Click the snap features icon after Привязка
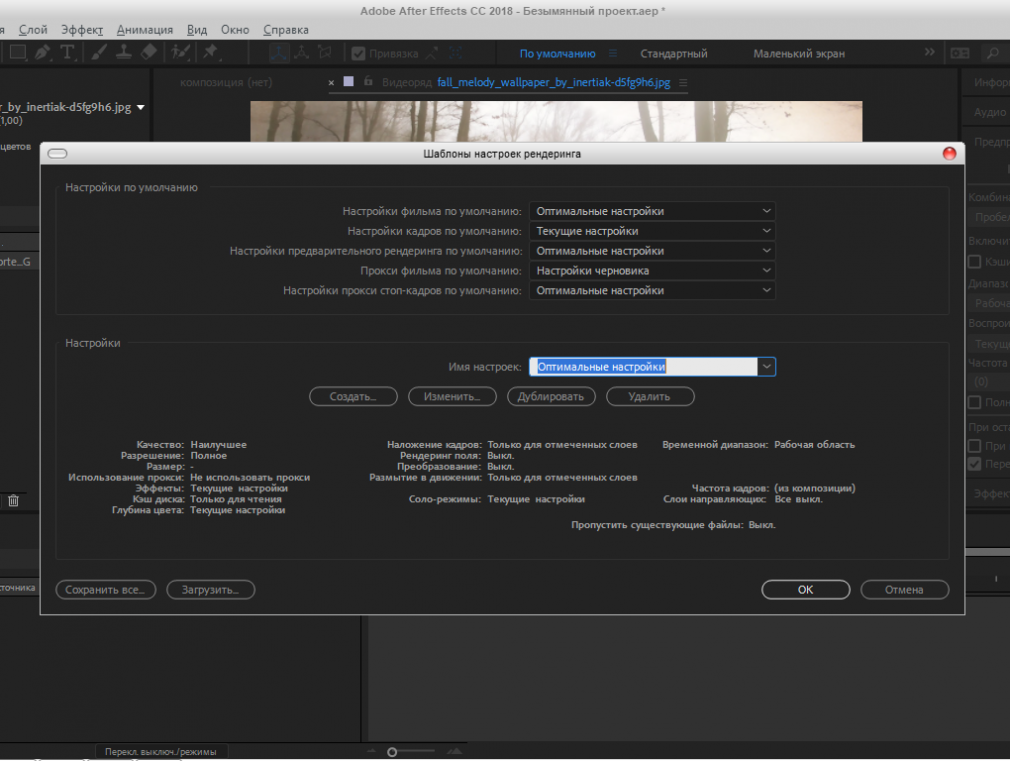 coord(455,53)
